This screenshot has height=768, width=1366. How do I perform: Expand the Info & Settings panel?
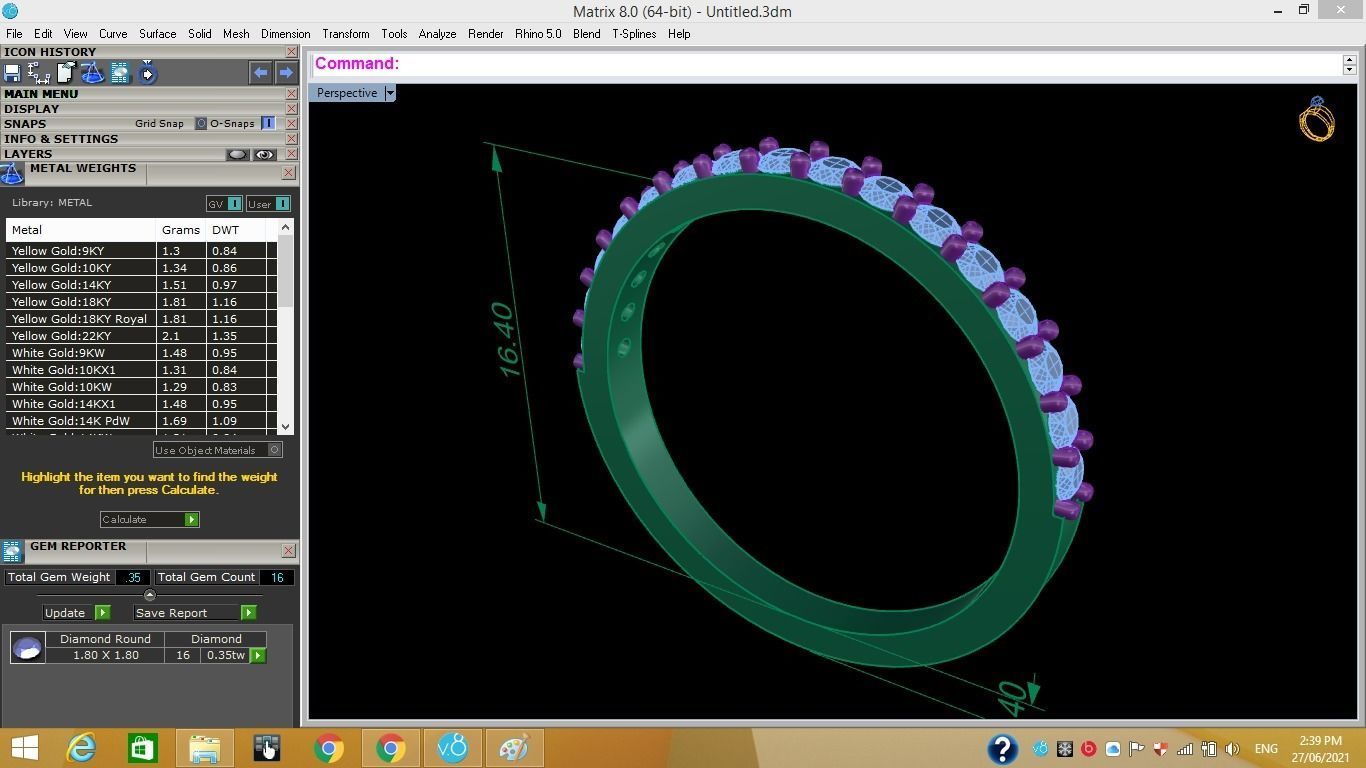click(x=61, y=139)
